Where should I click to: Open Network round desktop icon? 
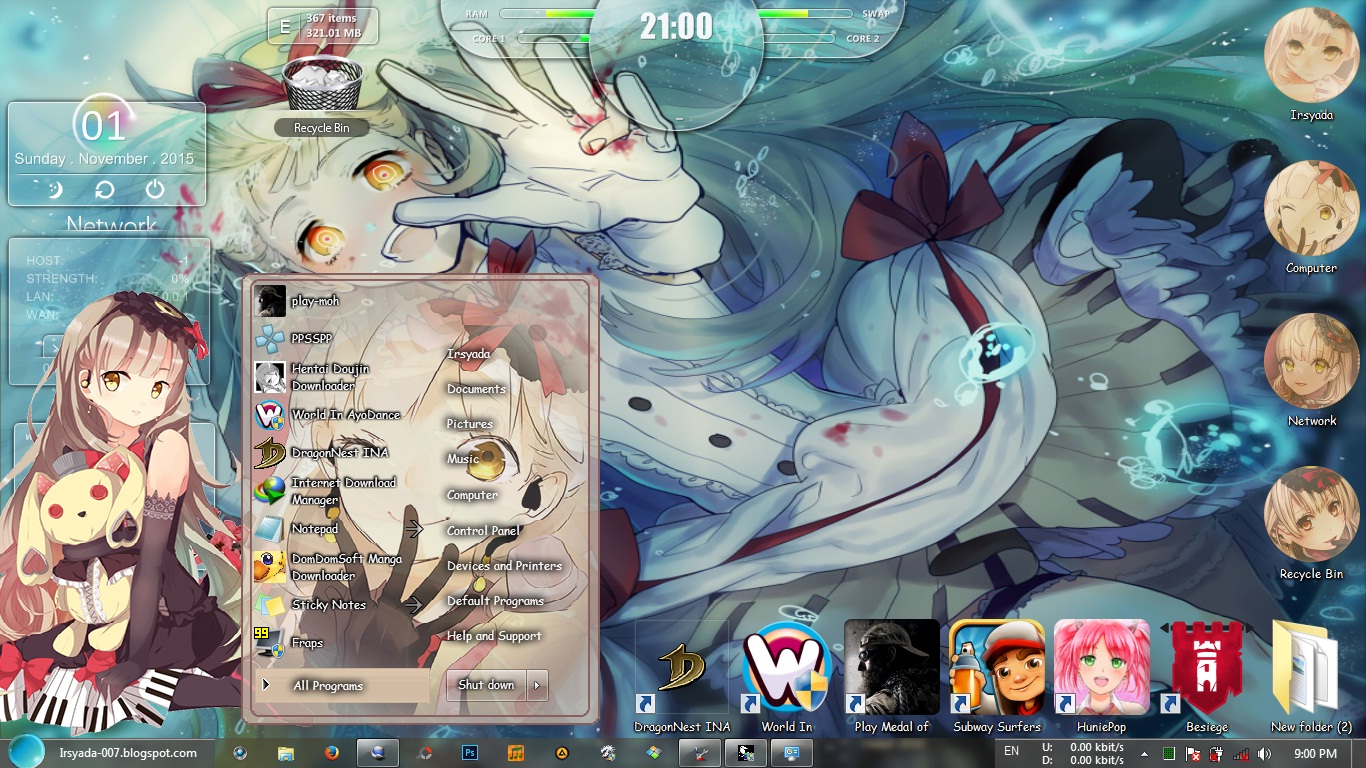coord(1311,370)
